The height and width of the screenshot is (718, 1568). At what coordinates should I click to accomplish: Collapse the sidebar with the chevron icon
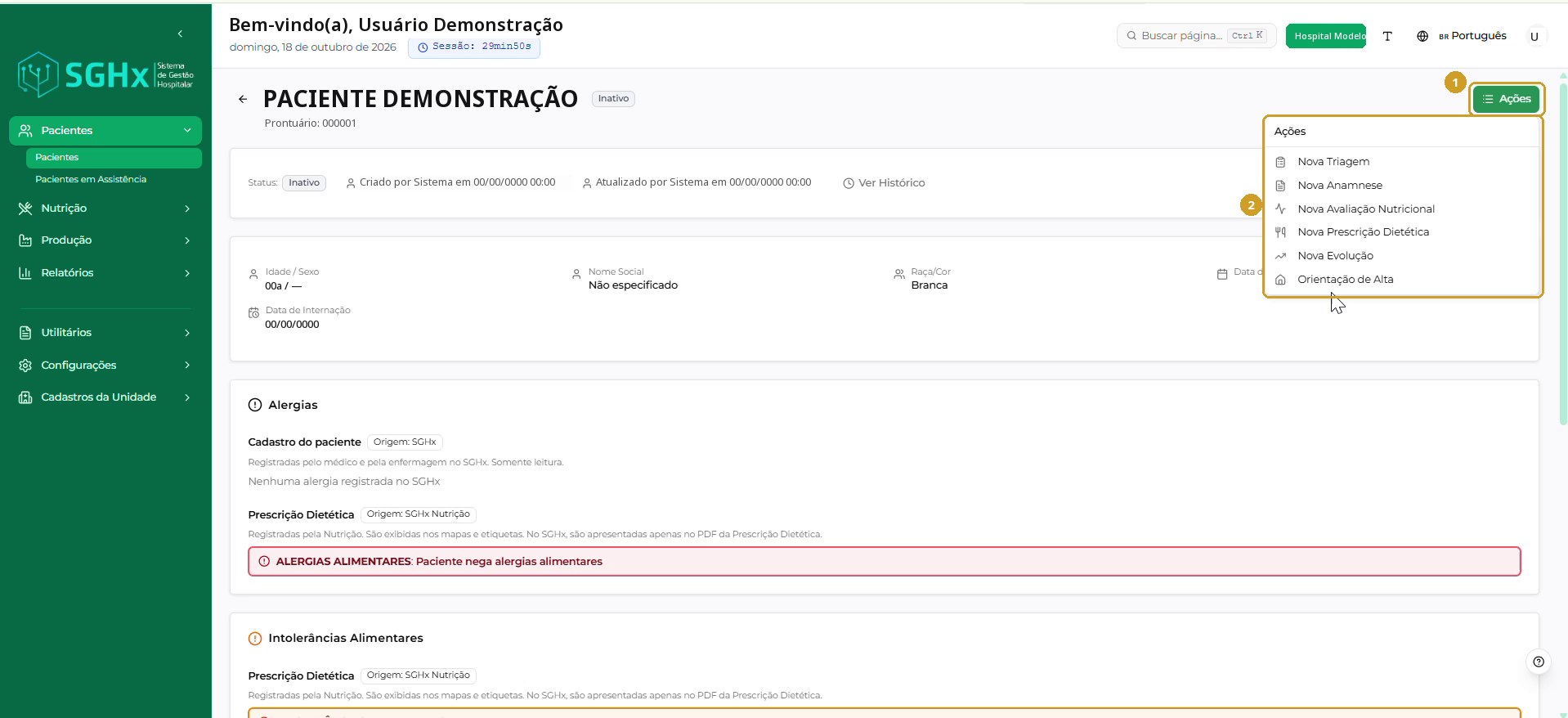coord(180,34)
